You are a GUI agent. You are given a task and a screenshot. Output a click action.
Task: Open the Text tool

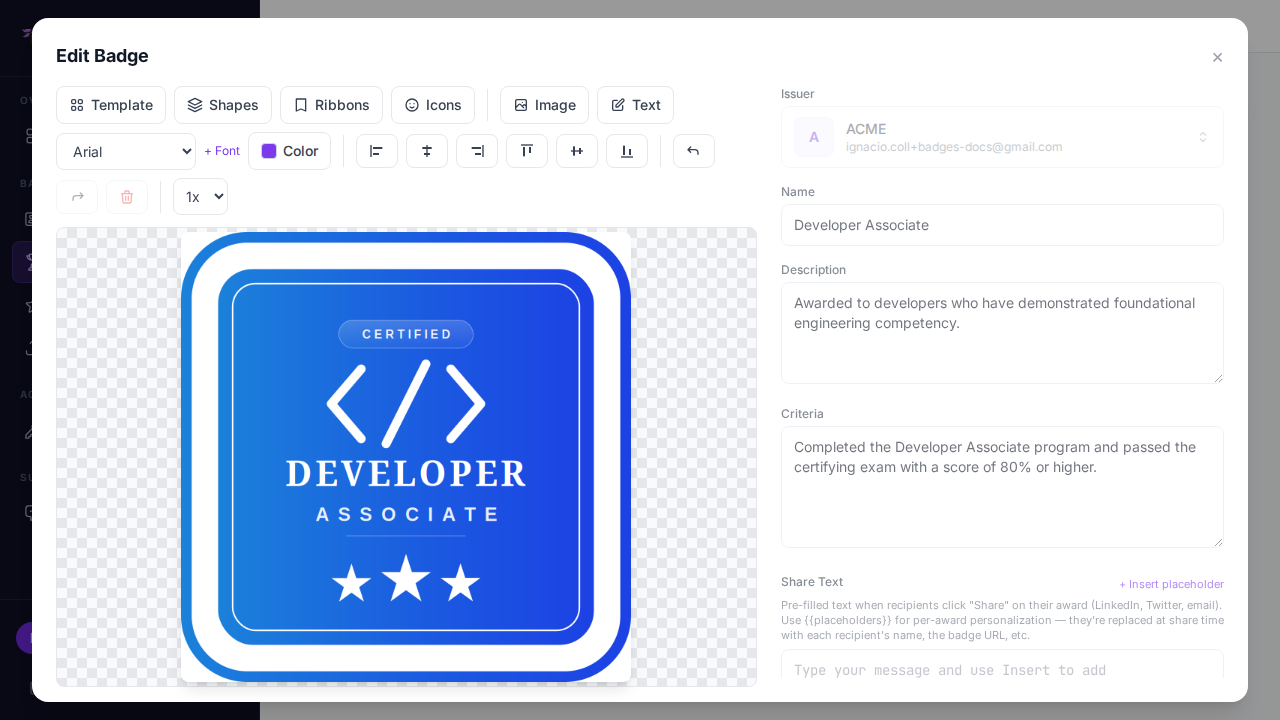635,104
